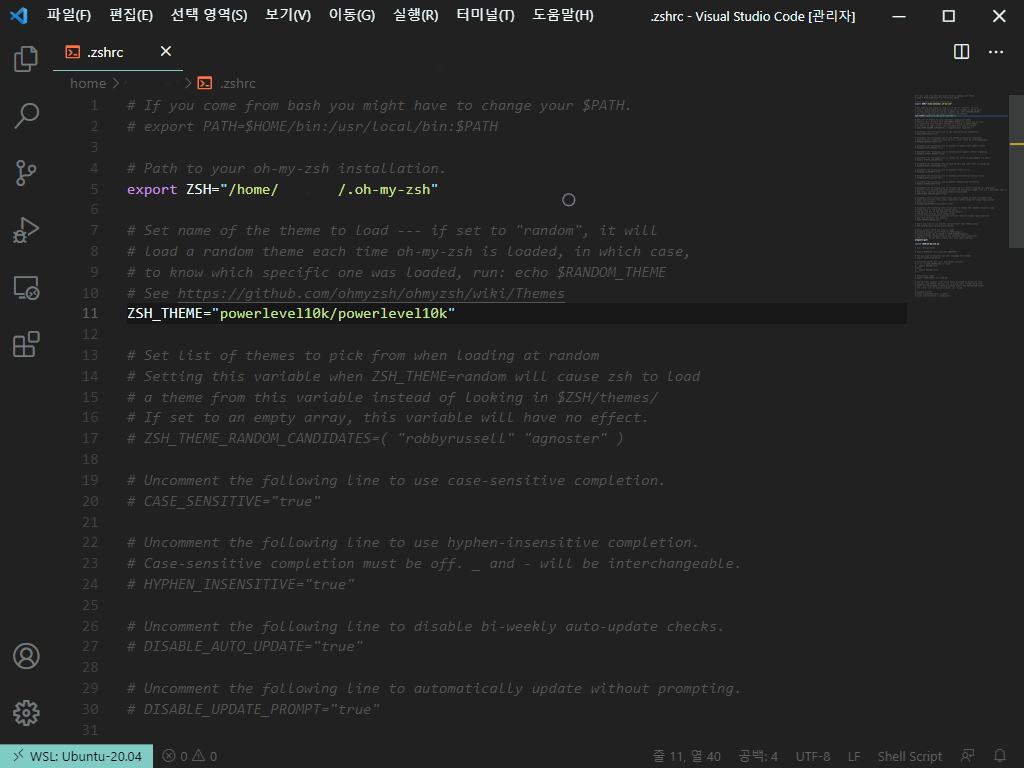Screen dimensions: 1024x768
Task: Open the 보기(V) menu
Action: (287, 15)
